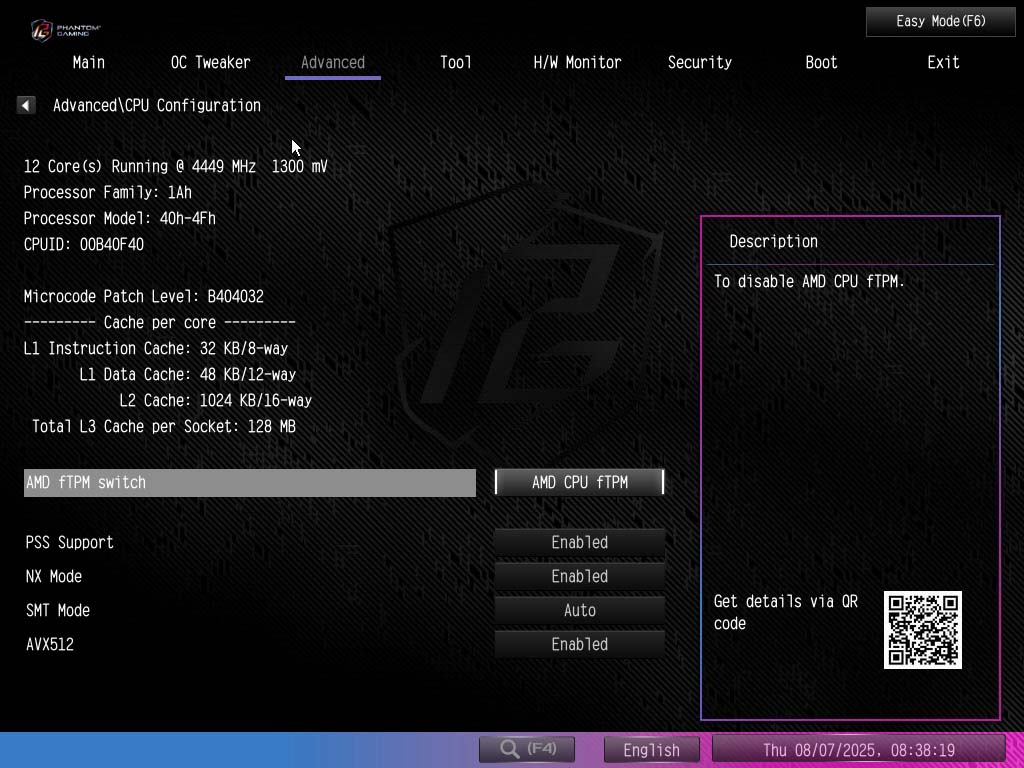1024x768 pixels.
Task: Change the PSS Support setting
Action: click(x=579, y=542)
